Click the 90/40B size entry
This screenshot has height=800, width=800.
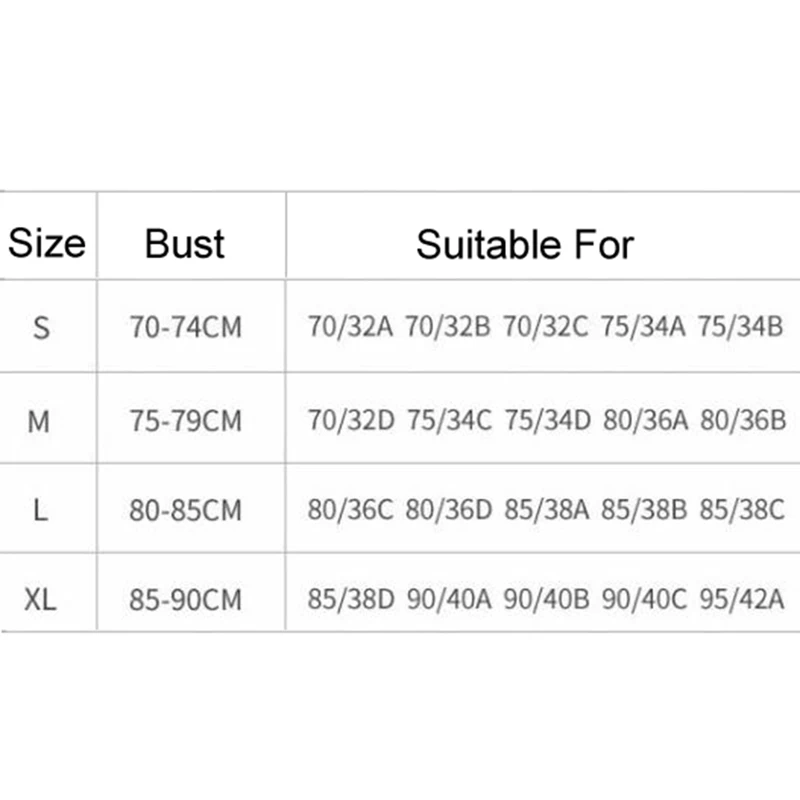point(546,599)
